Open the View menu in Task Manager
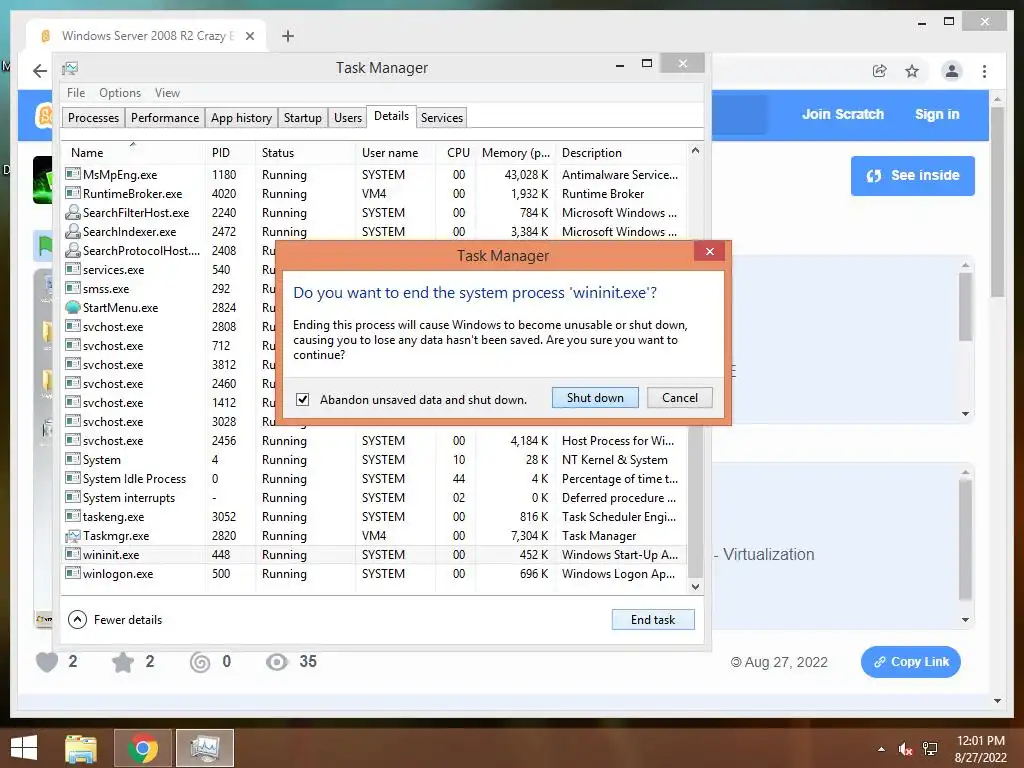Image resolution: width=1024 pixels, height=768 pixels. [167, 93]
